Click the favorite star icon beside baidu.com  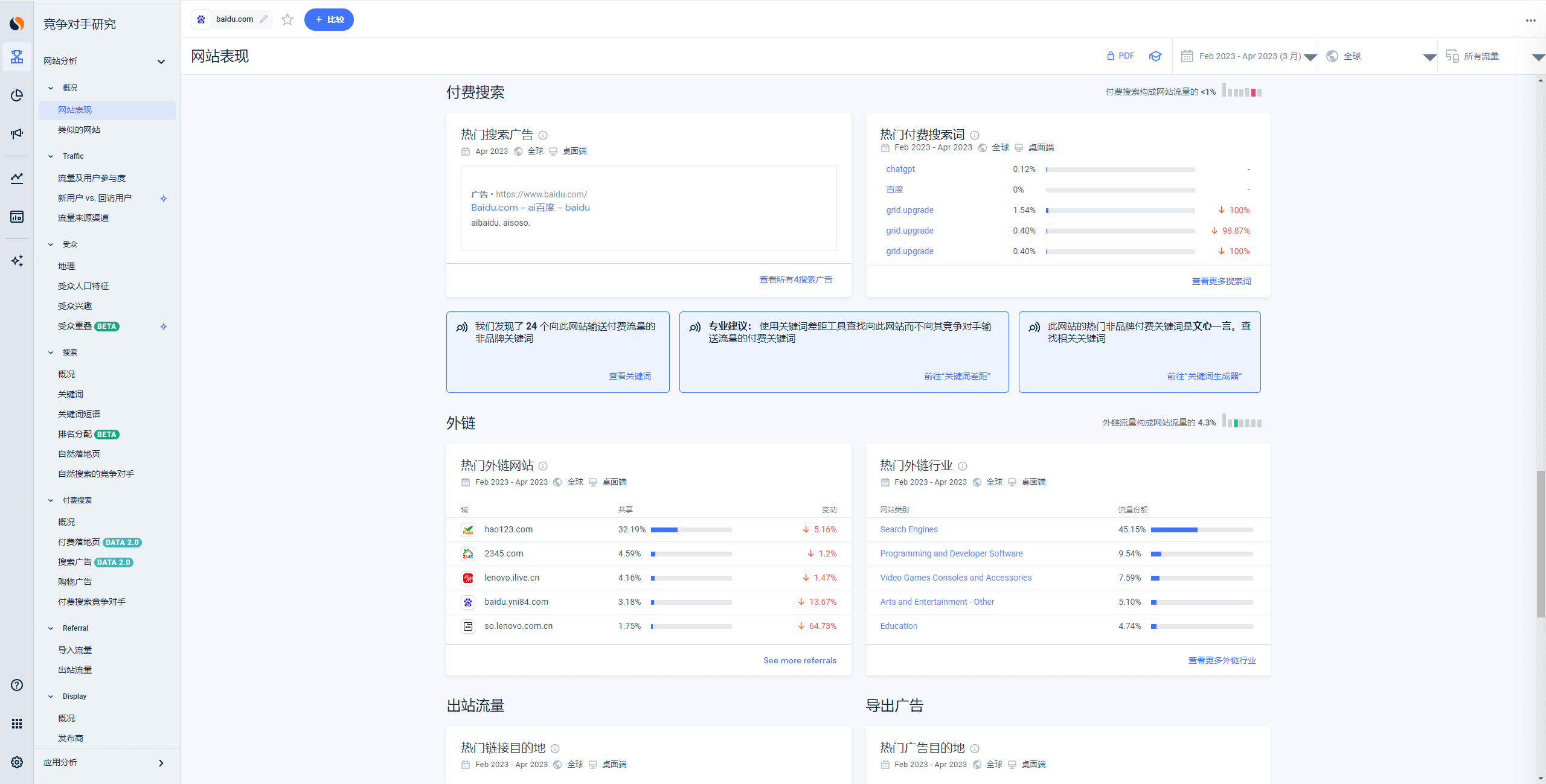pos(287,20)
